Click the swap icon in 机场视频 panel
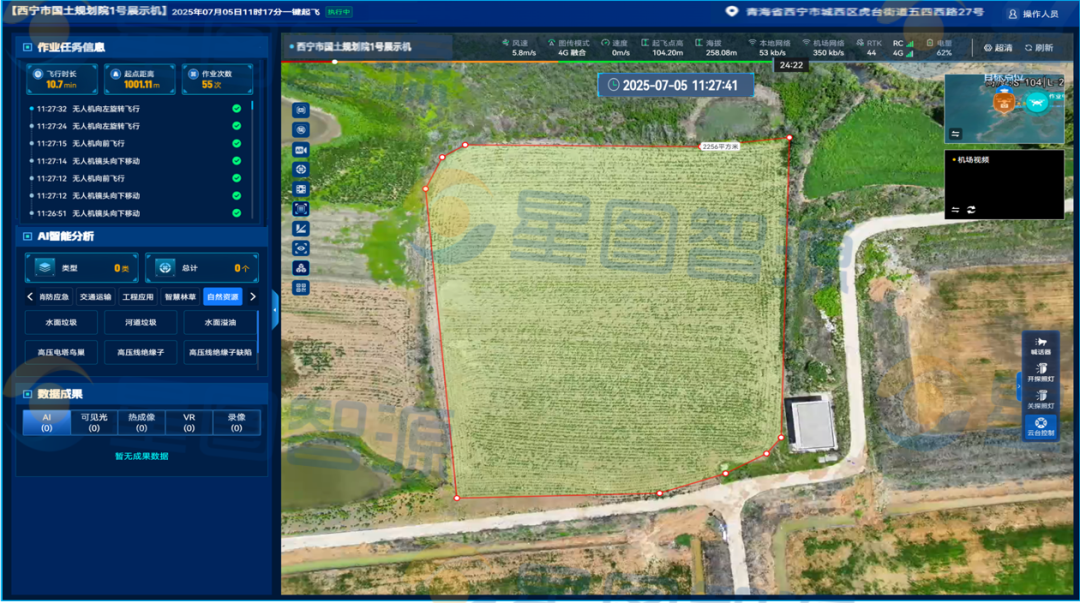This screenshot has width=1080, height=603. pos(955,209)
